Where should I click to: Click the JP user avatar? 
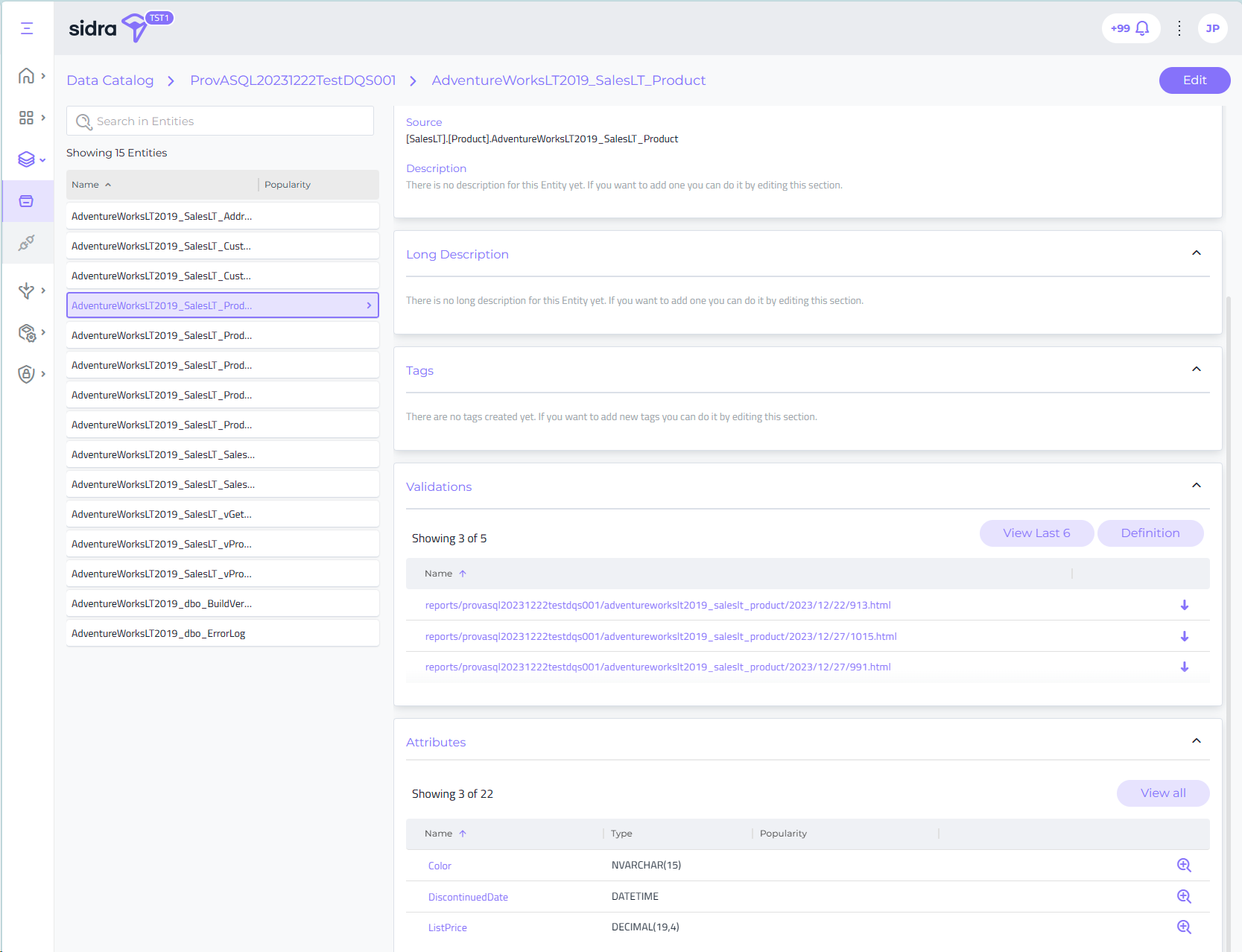point(1212,28)
